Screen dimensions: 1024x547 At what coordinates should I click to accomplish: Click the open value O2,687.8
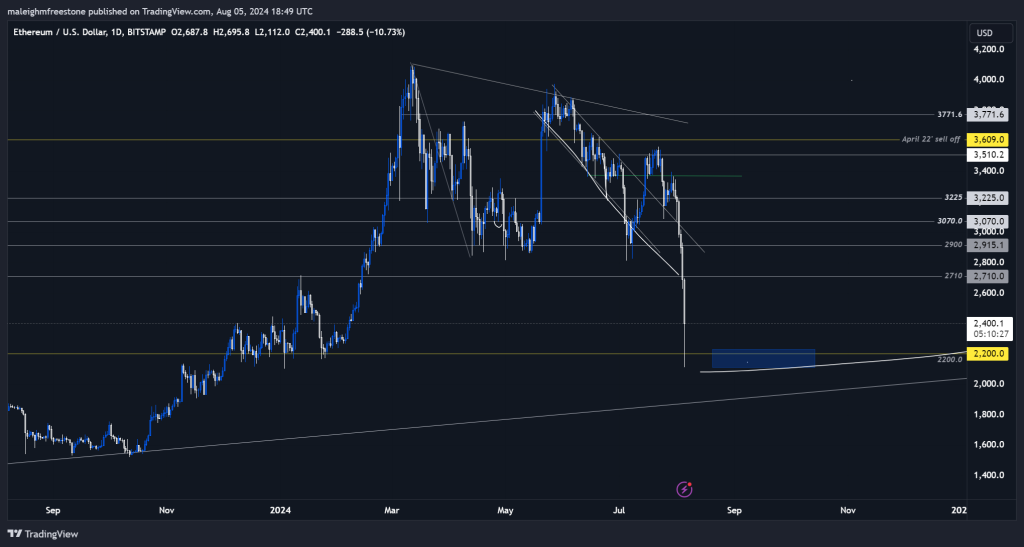(x=189, y=31)
